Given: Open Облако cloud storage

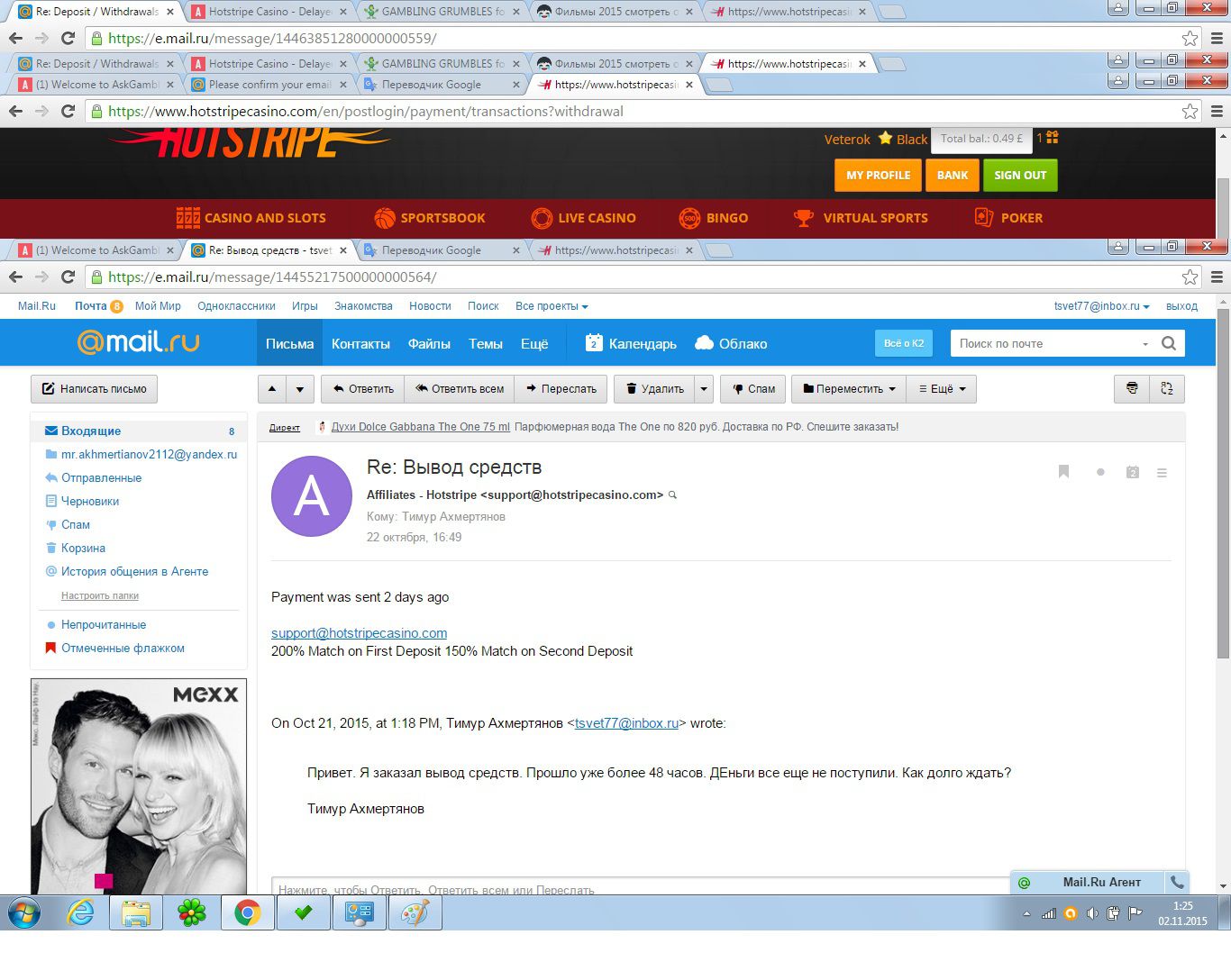Looking at the screenshot, I should coord(731,343).
